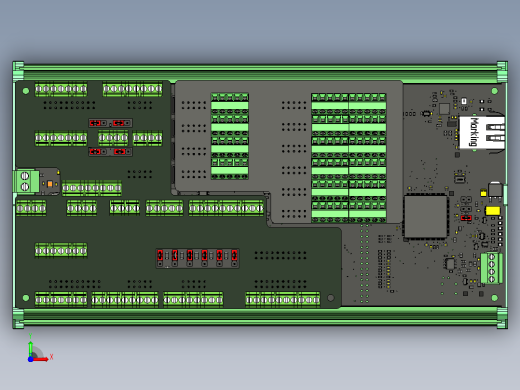
Task: Select the two-pin green terminal on left edge
Action: pos(25,181)
